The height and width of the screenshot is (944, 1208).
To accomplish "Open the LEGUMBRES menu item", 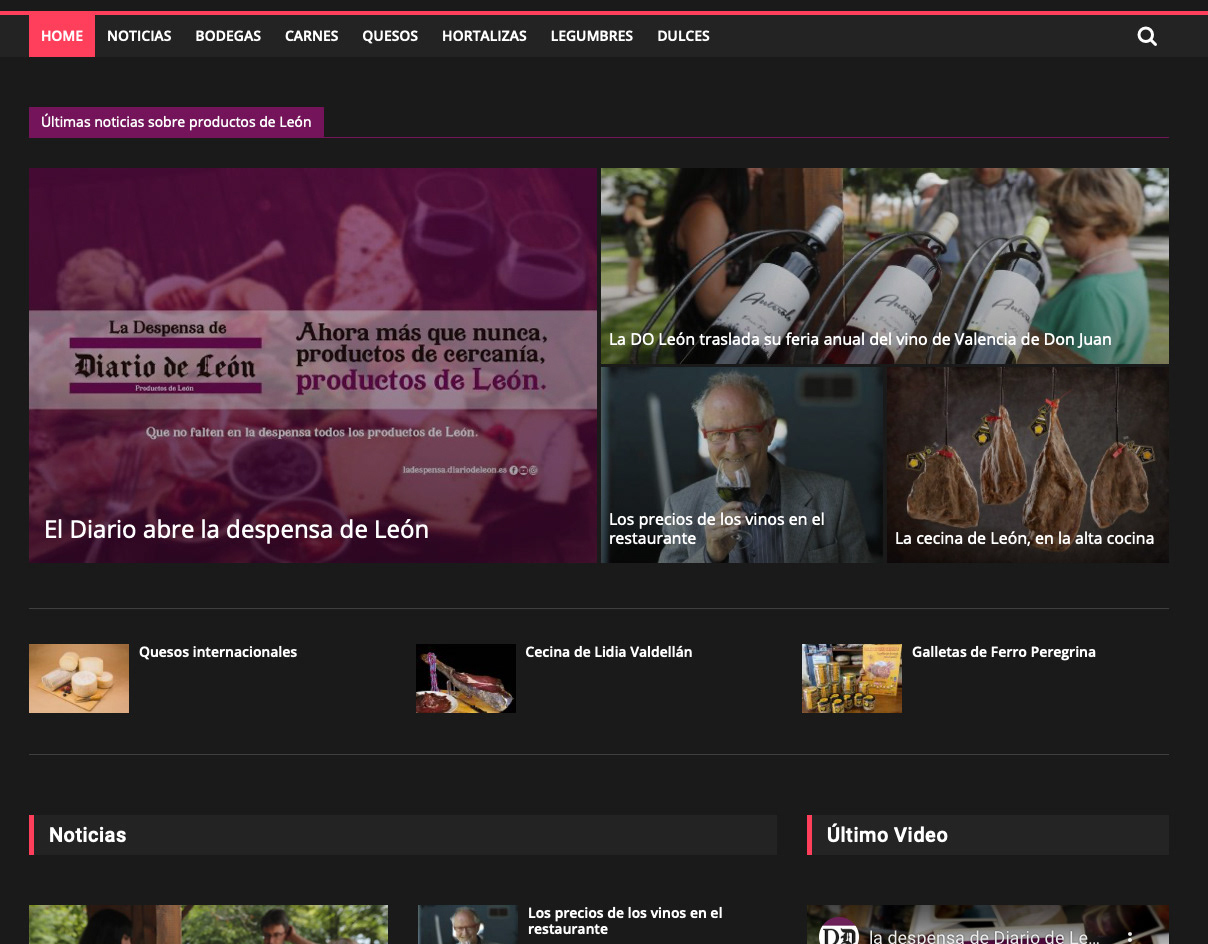I will (592, 36).
